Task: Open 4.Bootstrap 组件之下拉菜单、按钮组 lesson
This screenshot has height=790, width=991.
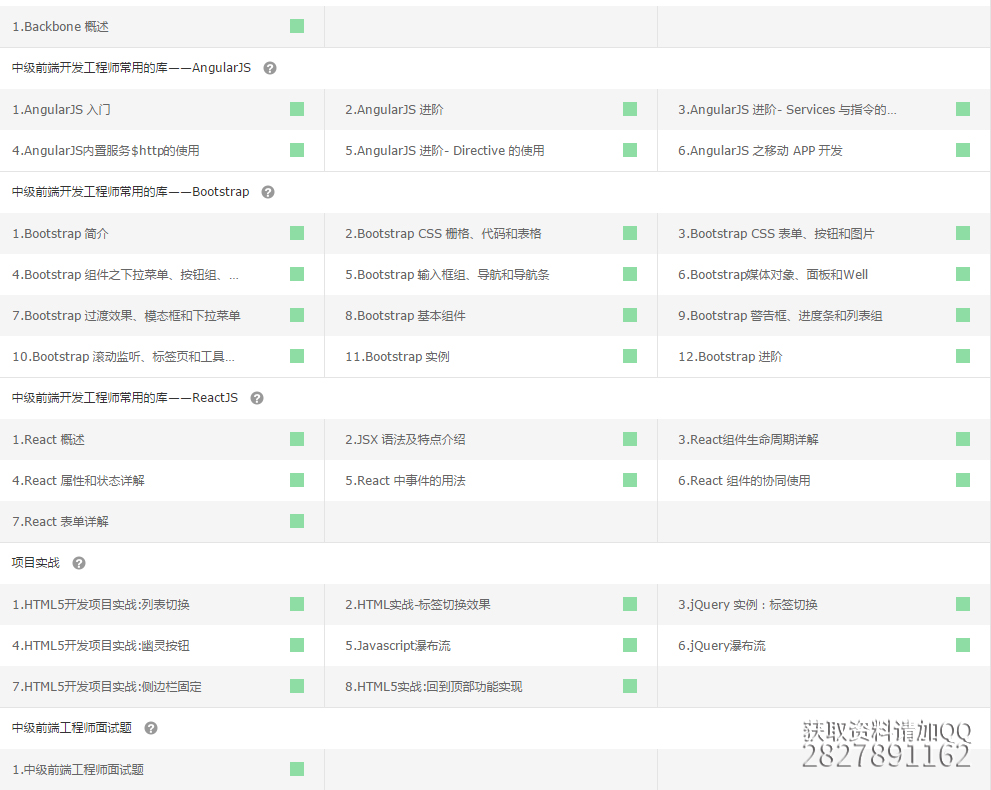Action: pos(126,275)
